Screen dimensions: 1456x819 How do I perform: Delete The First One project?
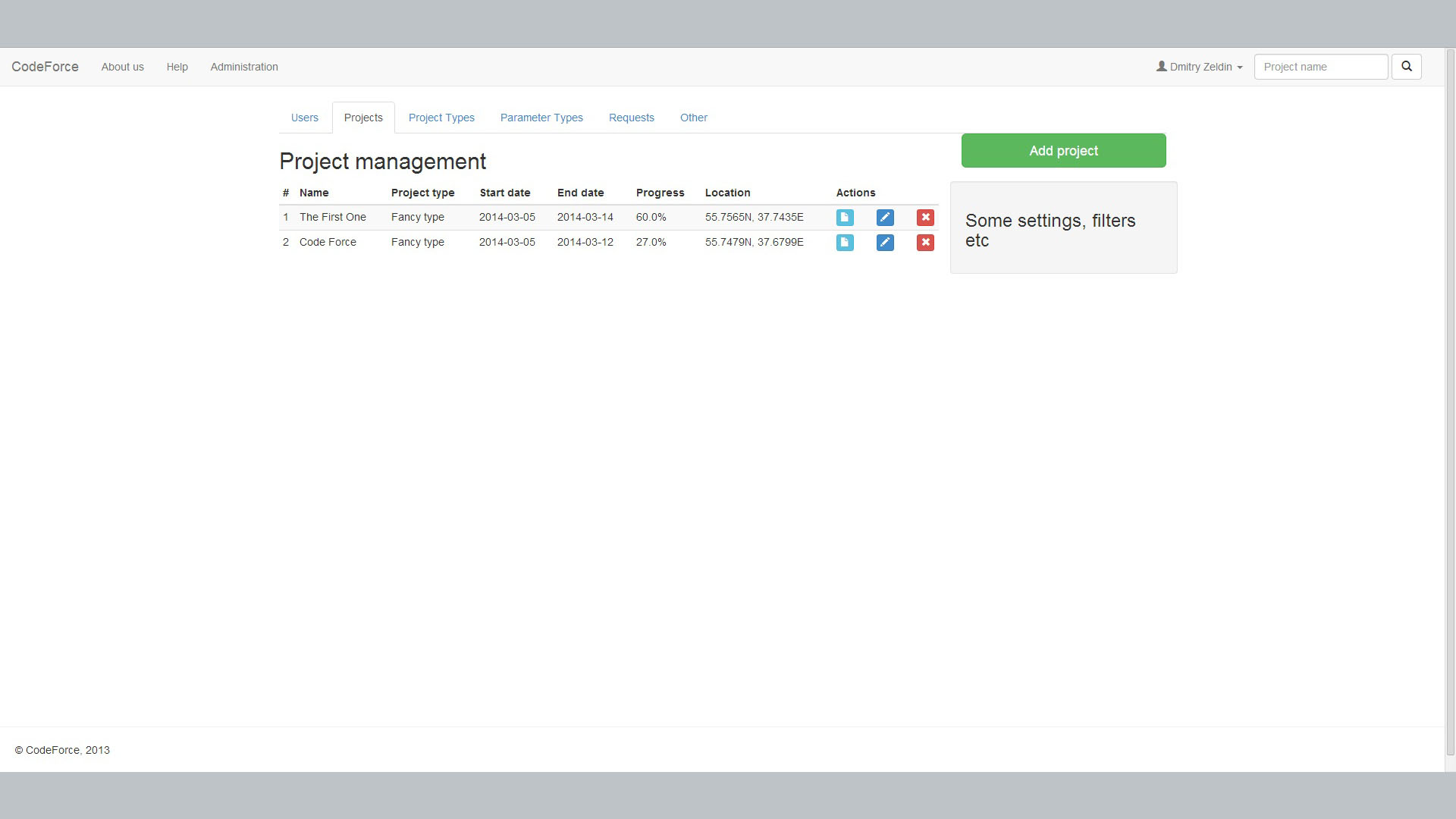tap(925, 218)
